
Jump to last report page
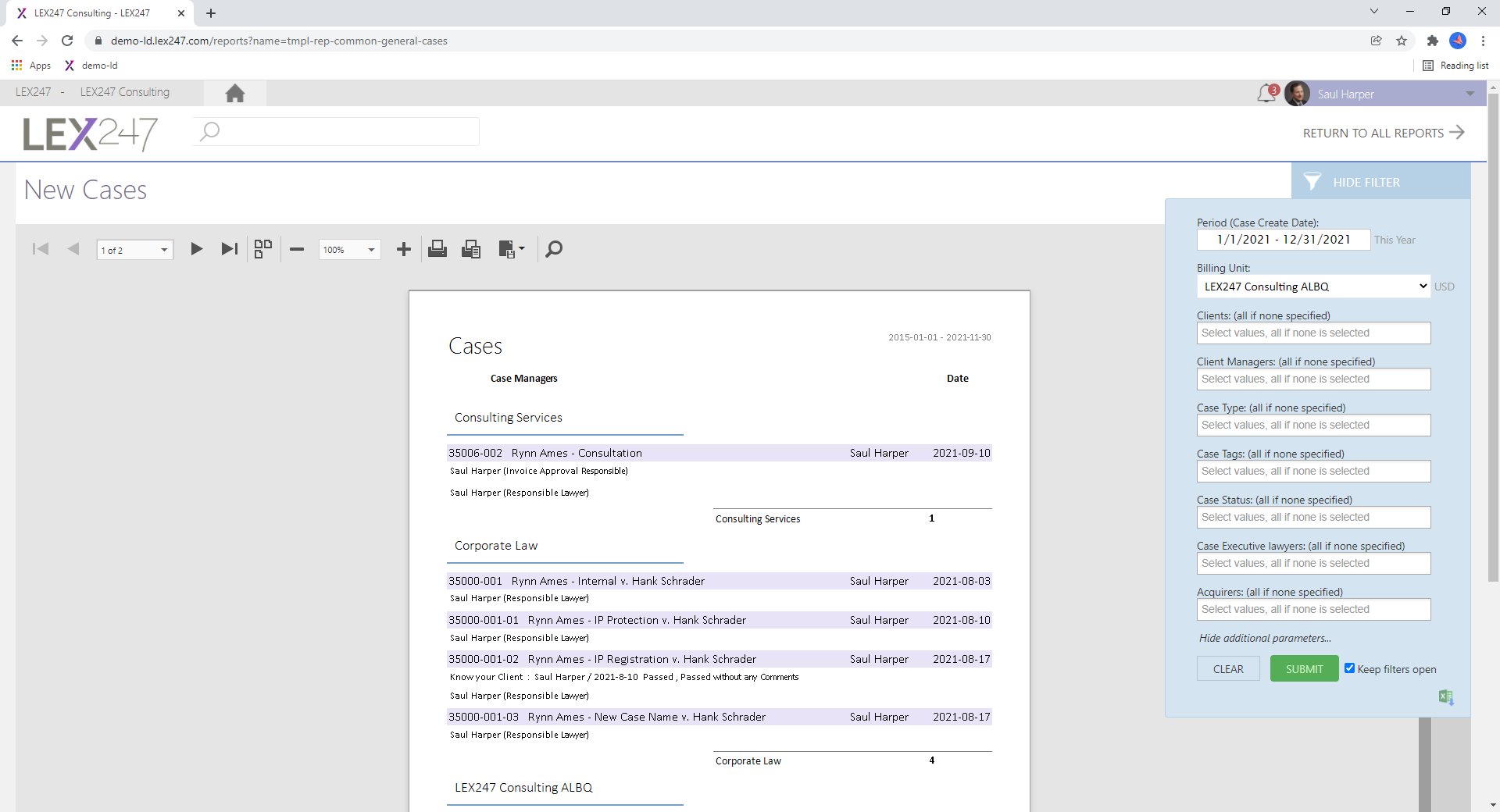229,249
